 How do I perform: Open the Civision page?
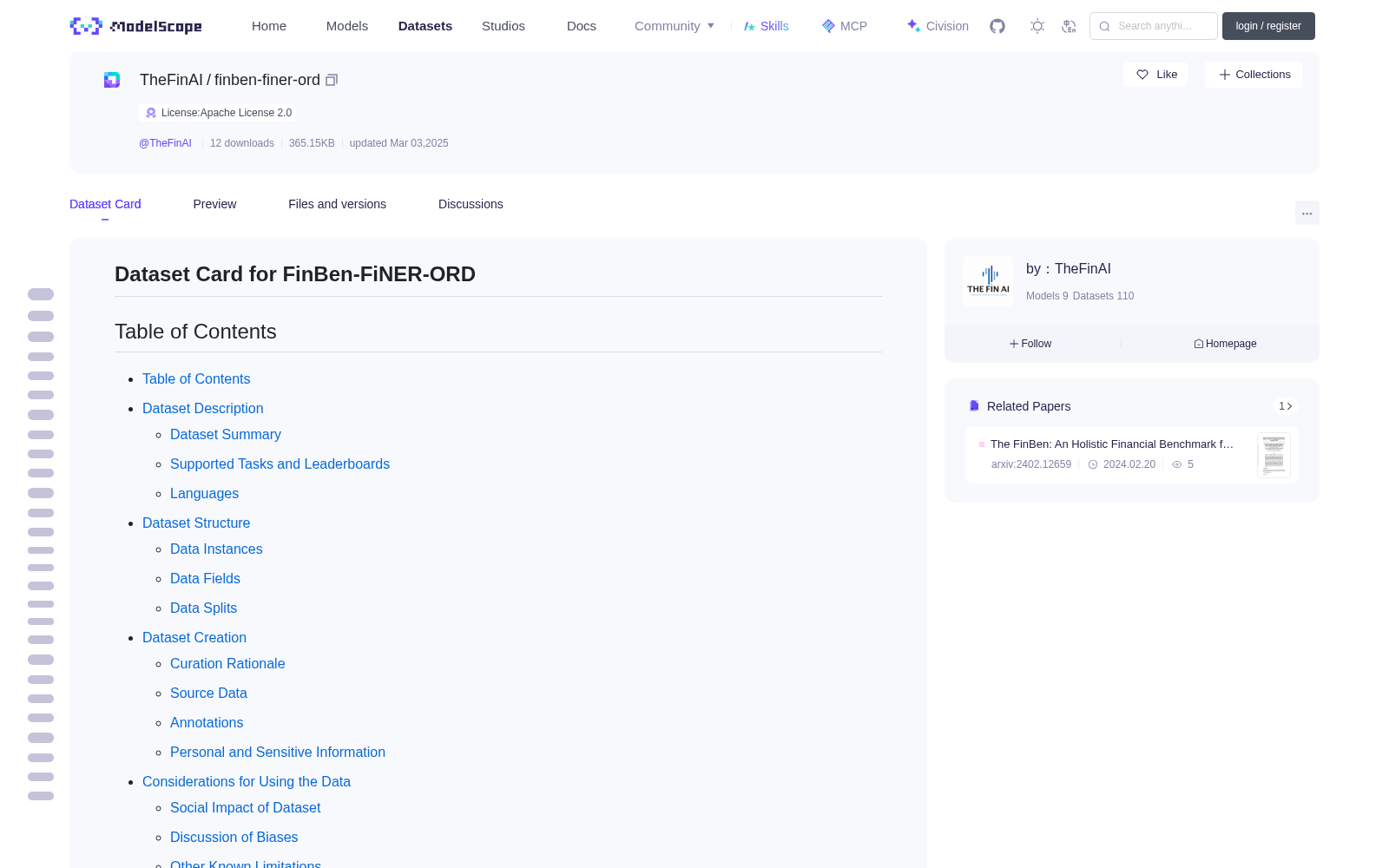click(x=938, y=26)
